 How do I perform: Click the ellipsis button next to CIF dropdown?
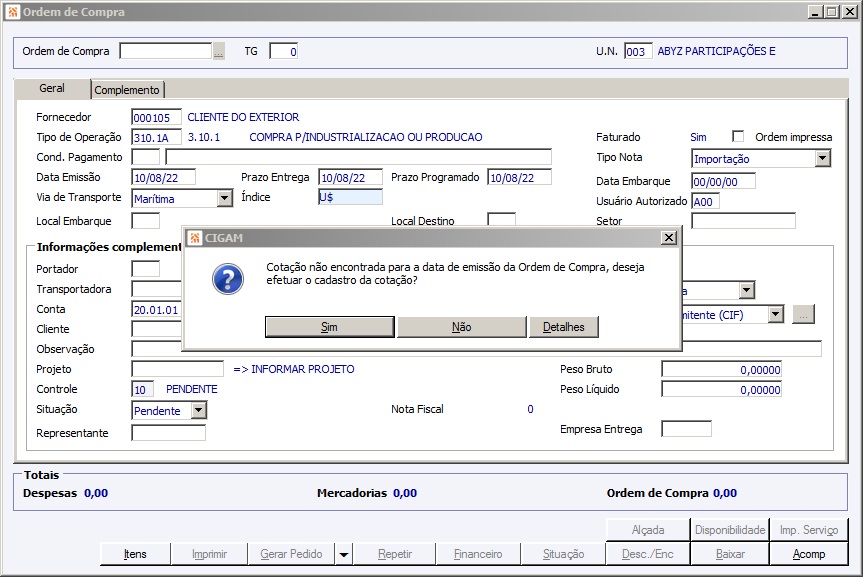click(802, 315)
